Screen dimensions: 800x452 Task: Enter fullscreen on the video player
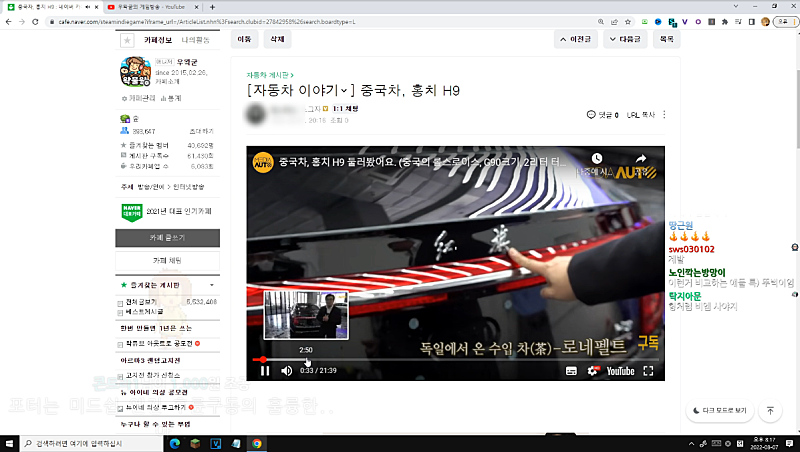click(648, 371)
